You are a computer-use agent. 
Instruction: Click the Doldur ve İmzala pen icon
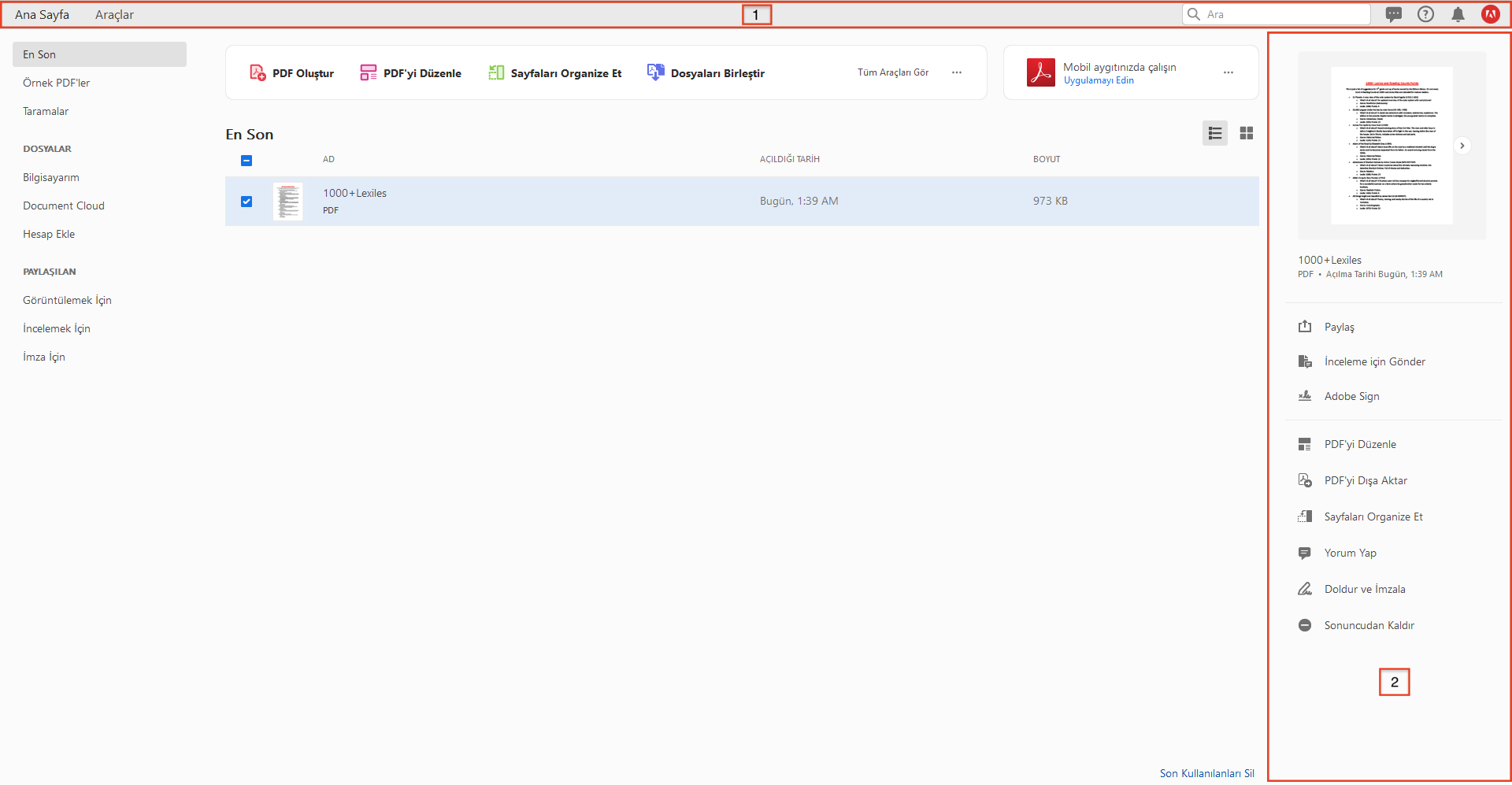pyautogui.click(x=1305, y=589)
